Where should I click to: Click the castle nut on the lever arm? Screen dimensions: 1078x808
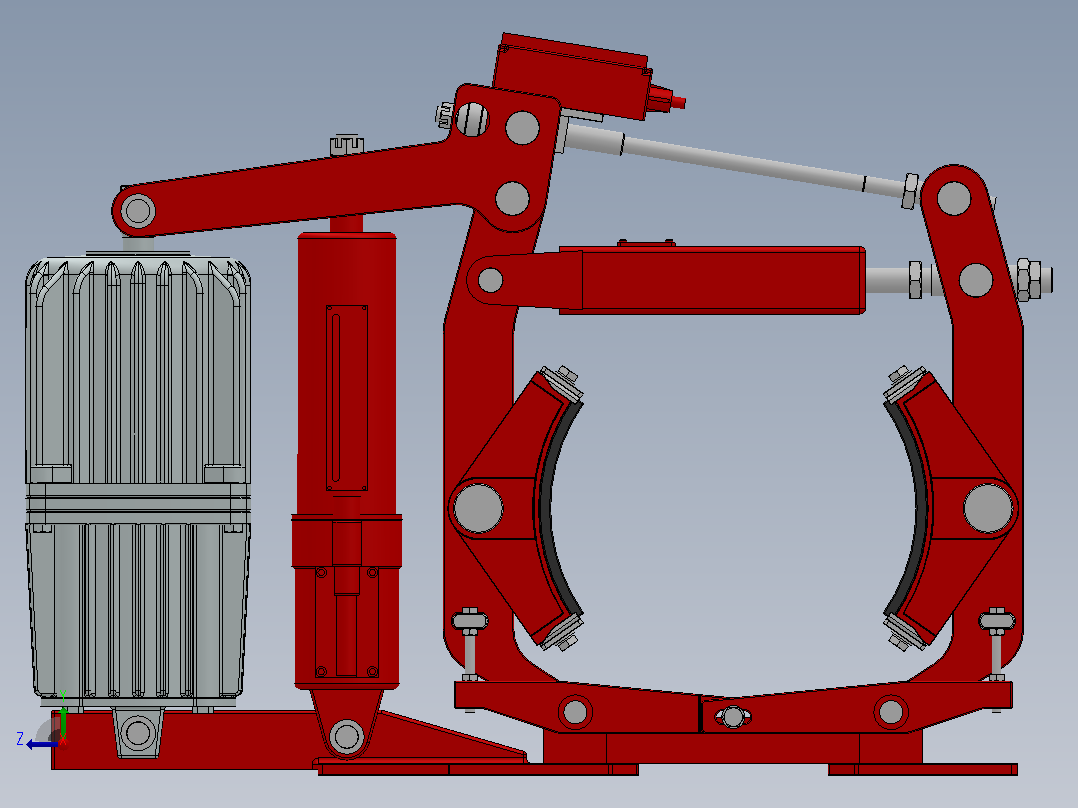tap(346, 145)
